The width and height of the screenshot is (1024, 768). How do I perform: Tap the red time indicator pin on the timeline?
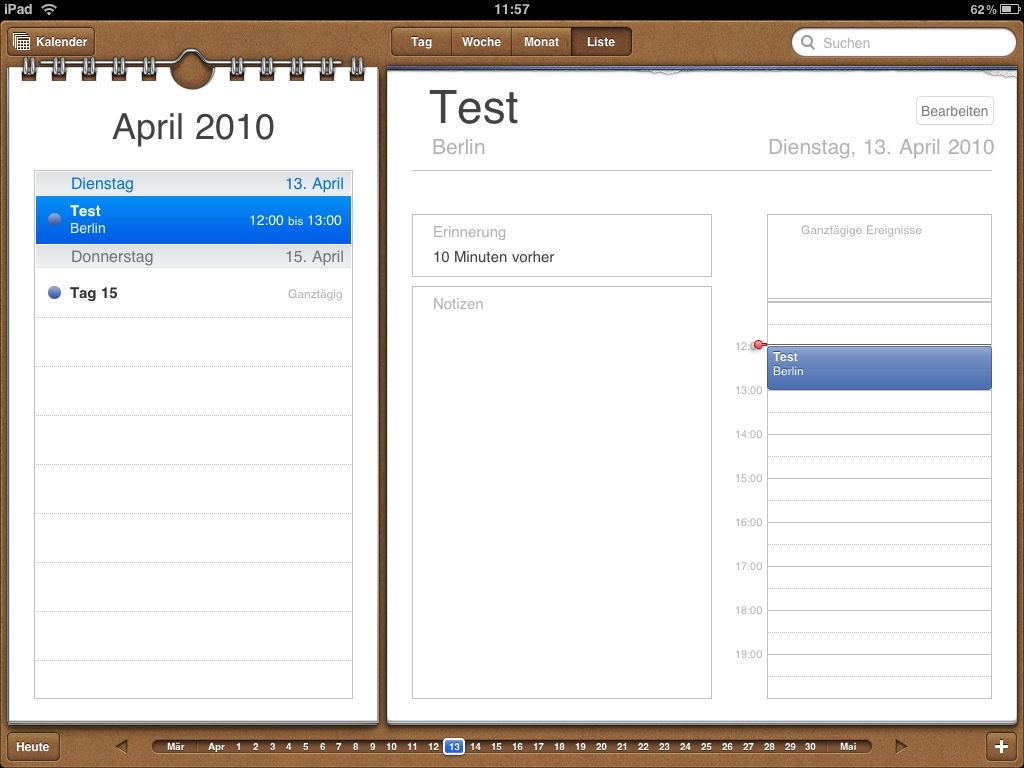(x=760, y=344)
